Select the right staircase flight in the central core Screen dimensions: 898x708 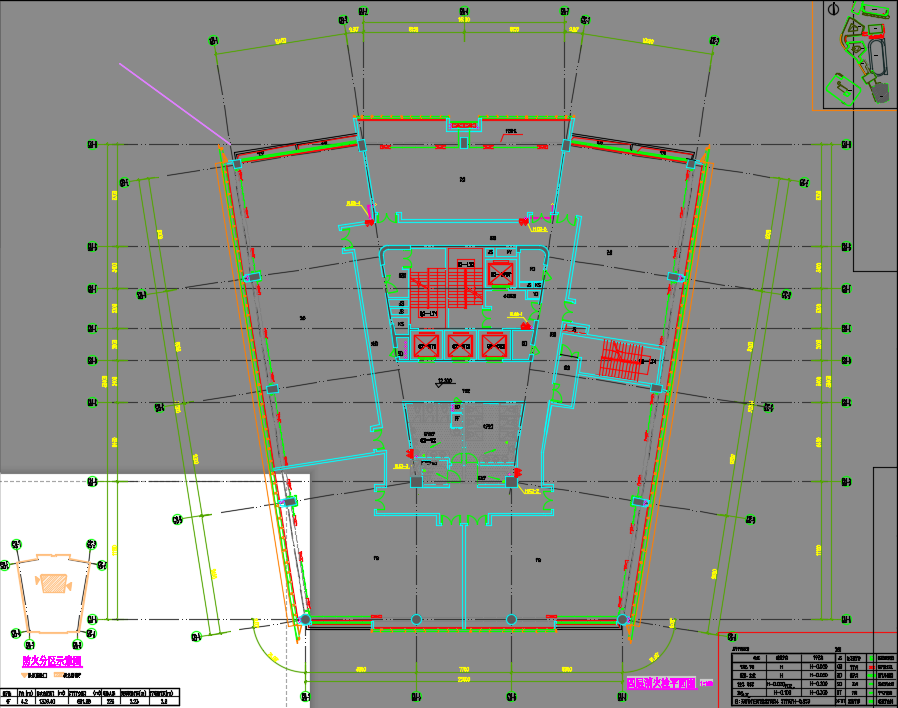pos(464,288)
